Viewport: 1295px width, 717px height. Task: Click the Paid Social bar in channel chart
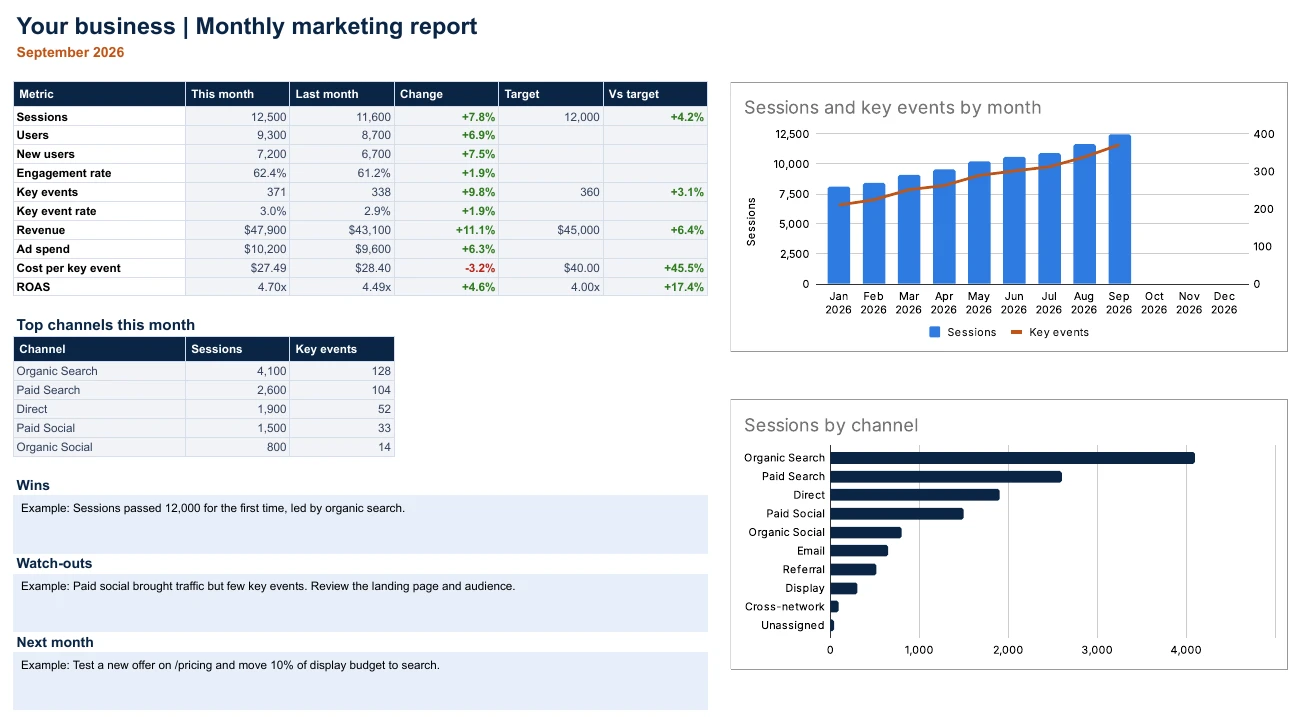click(897, 514)
